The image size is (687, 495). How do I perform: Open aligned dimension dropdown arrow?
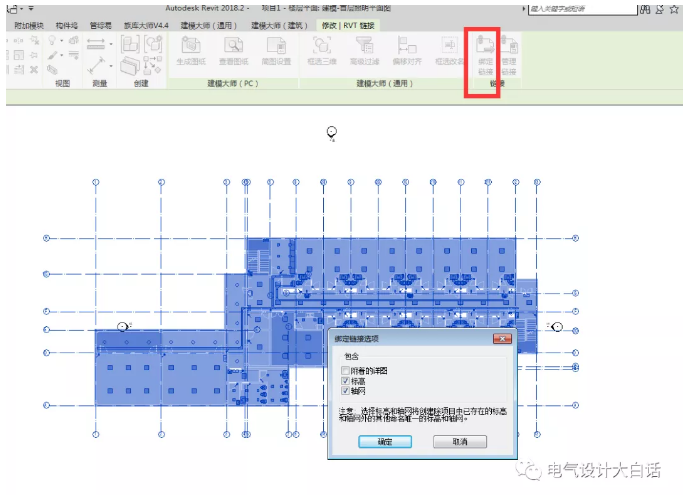tap(111, 44)
